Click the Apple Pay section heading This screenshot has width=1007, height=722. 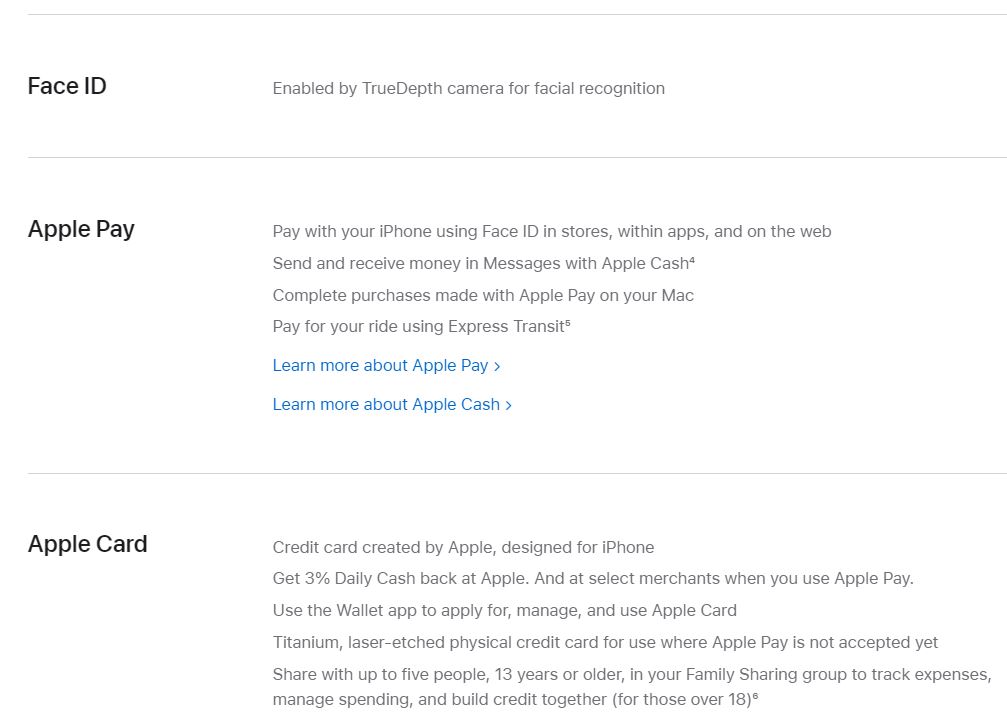81,229
